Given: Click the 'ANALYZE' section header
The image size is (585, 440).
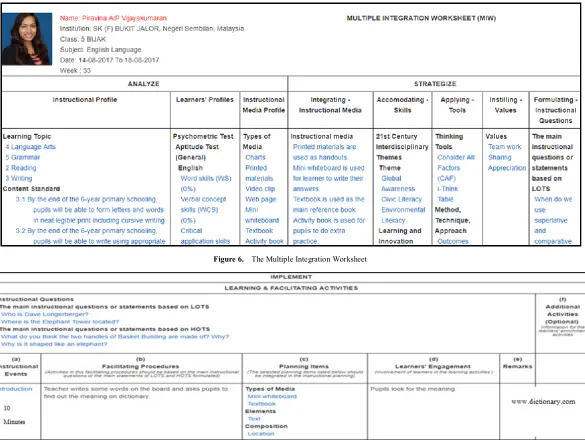Looking at the screenshot, I should (x=144, y=84).
